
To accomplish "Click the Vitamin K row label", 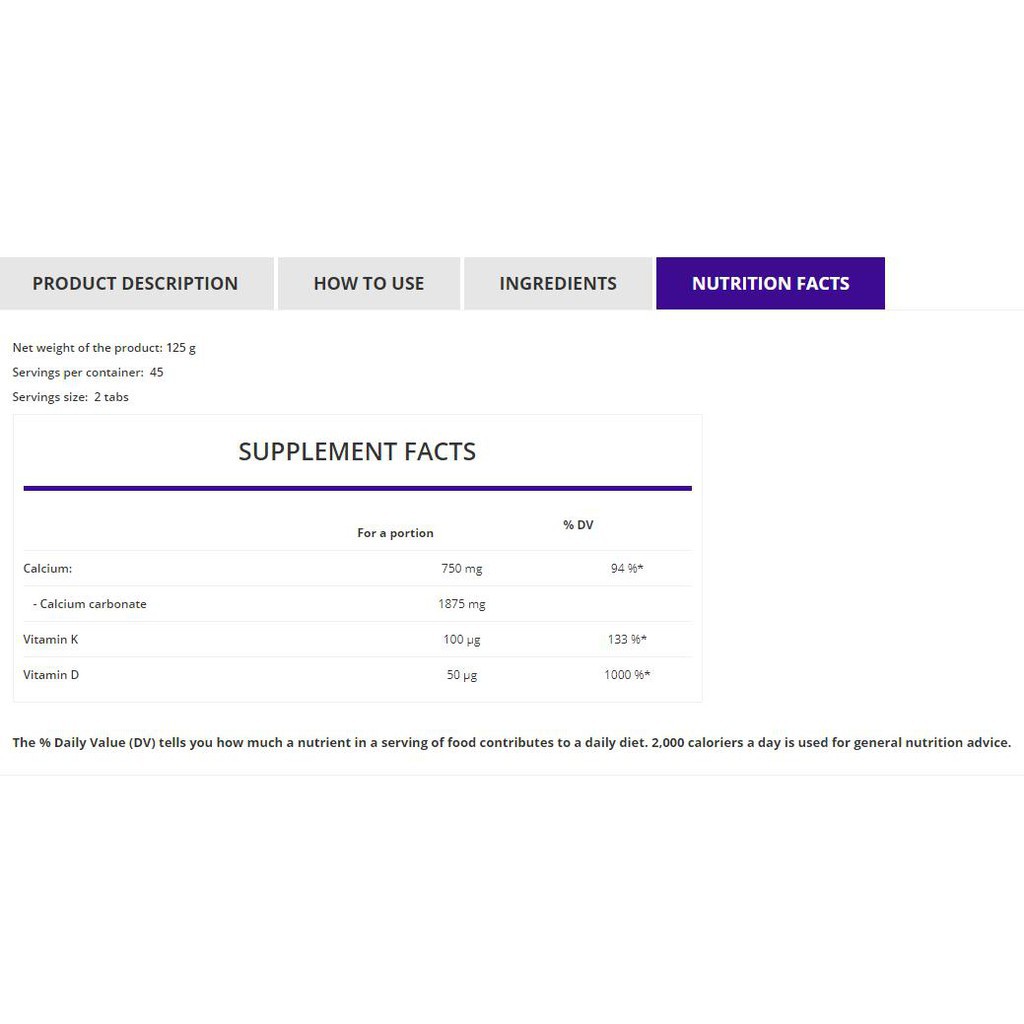I will (51, 639).
